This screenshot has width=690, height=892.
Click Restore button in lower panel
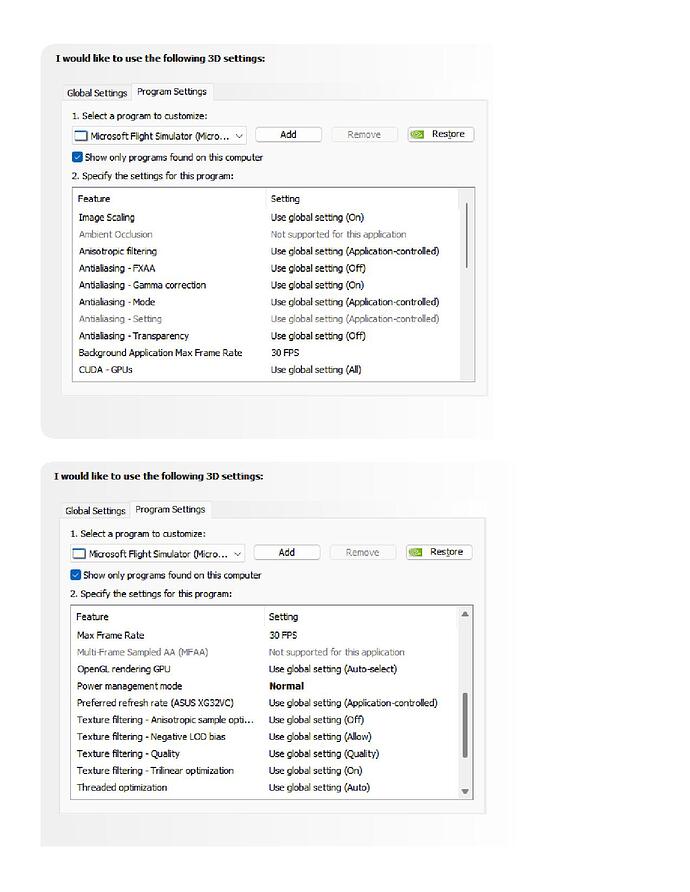(439, 552)
